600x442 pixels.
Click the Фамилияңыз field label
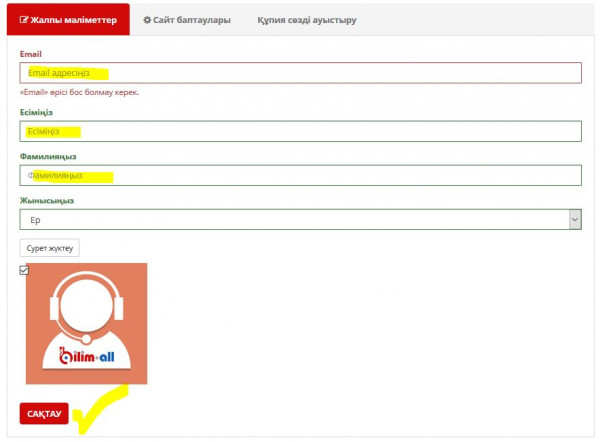tap(48, 157)
